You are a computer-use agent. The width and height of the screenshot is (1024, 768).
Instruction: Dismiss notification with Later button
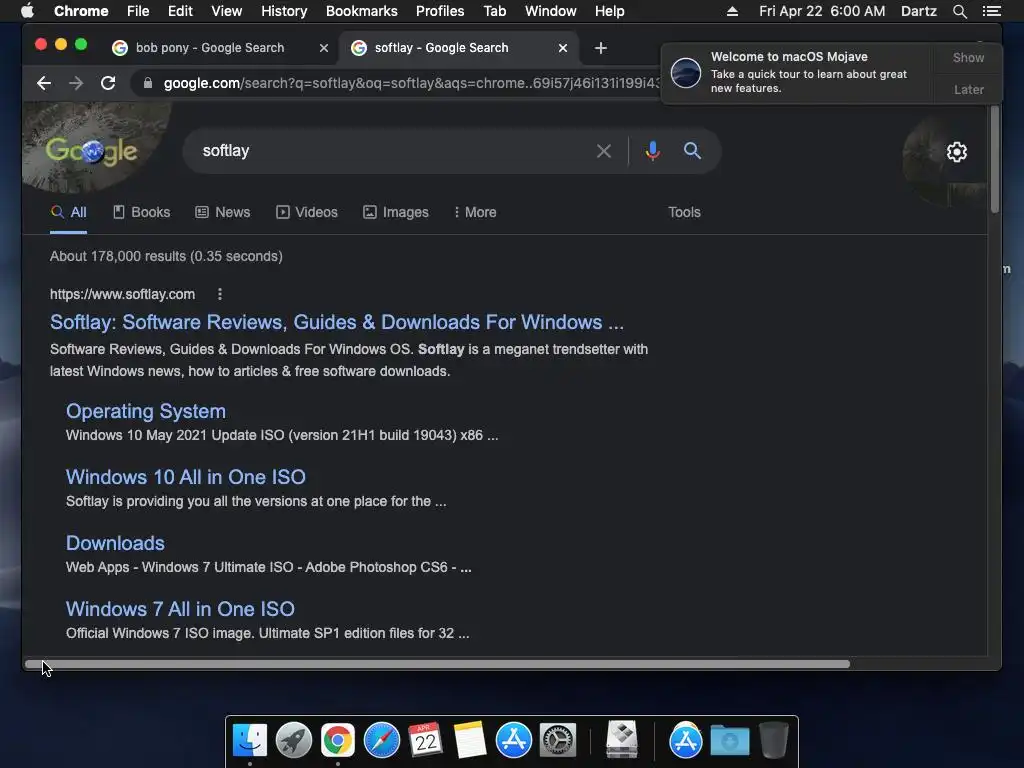point(968,89)
